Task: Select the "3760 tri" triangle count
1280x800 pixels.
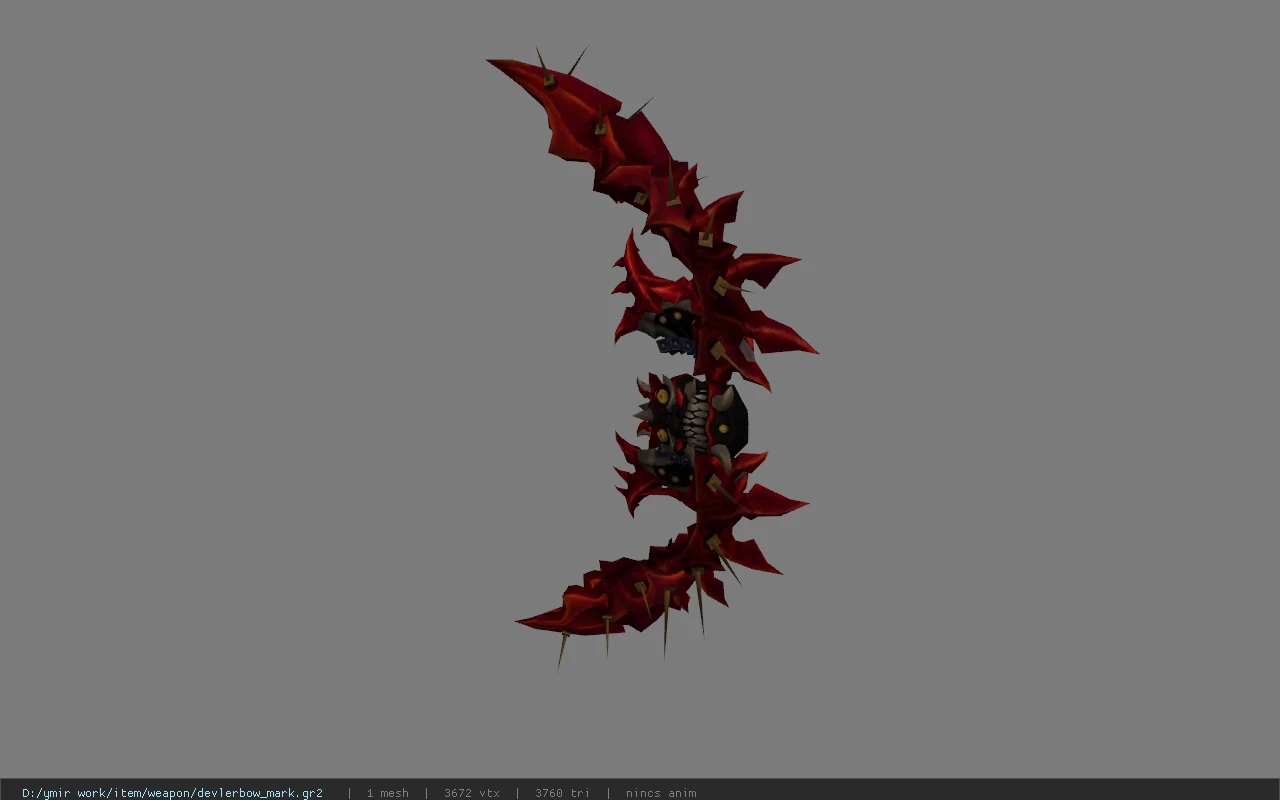Action: click(562, 792)
